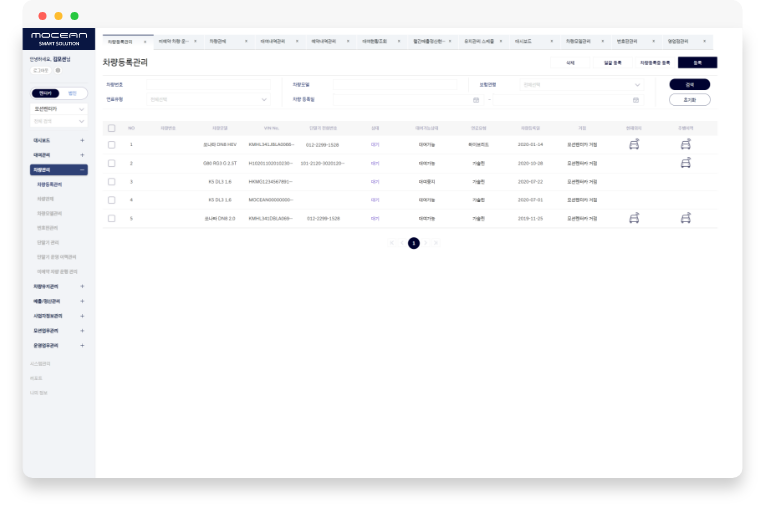Close the 번호판관리 tab with its x
This screenshot has width=765, height=511.
pyautogui.click(x=654, y=41)
